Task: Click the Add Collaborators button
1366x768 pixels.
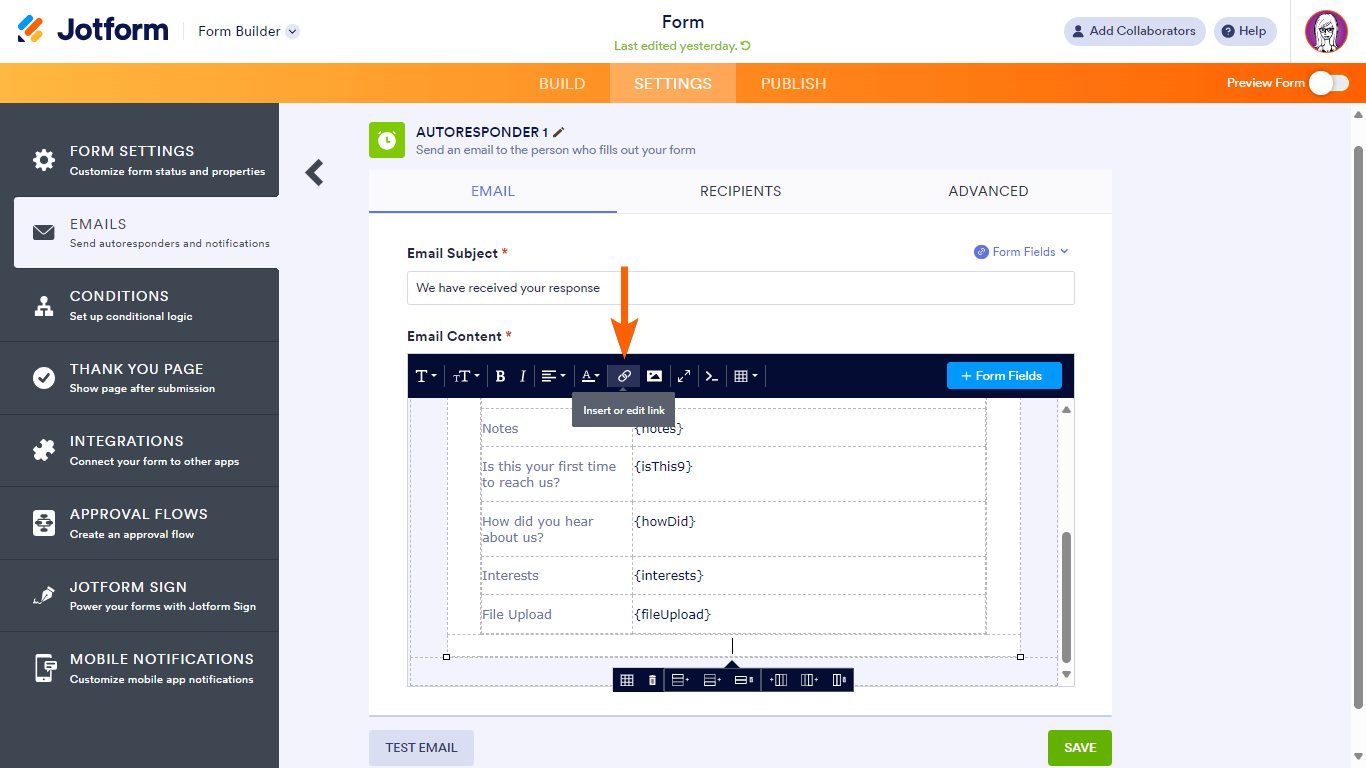Action: point(1135,31)
